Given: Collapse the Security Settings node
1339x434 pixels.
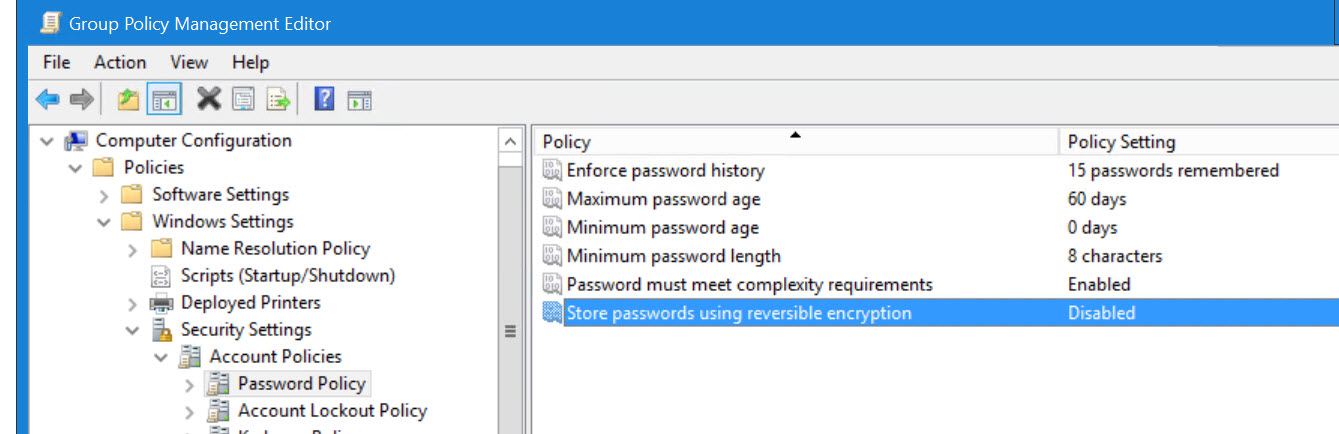Looking at the screenshot, I should point(133,330).
